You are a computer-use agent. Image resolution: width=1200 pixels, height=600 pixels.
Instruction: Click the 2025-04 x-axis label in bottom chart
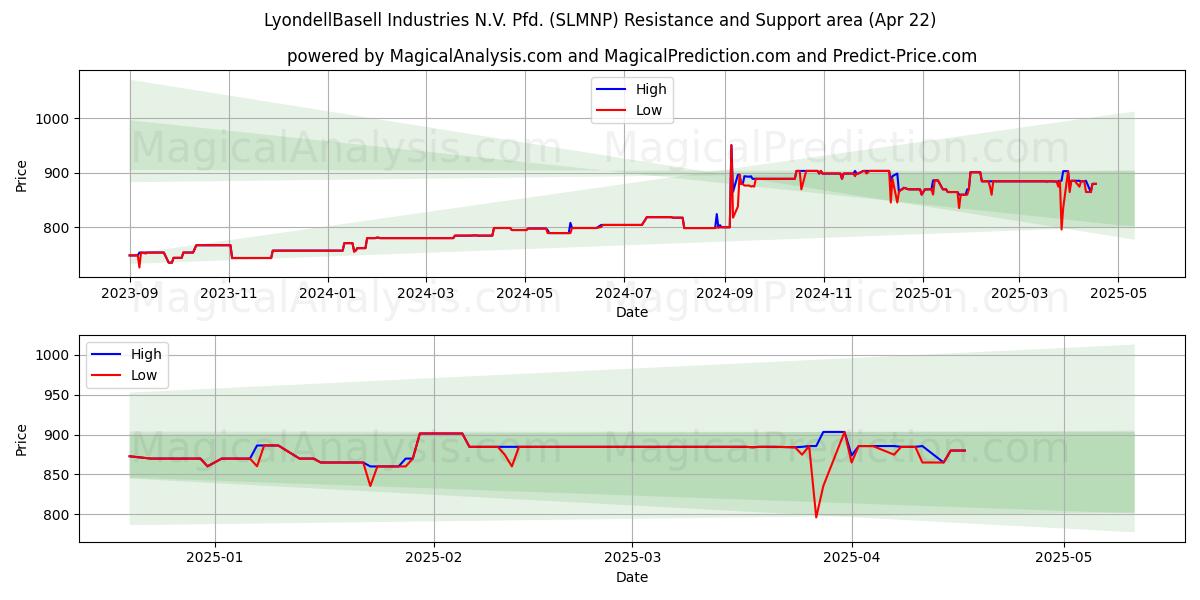[851, 558]
